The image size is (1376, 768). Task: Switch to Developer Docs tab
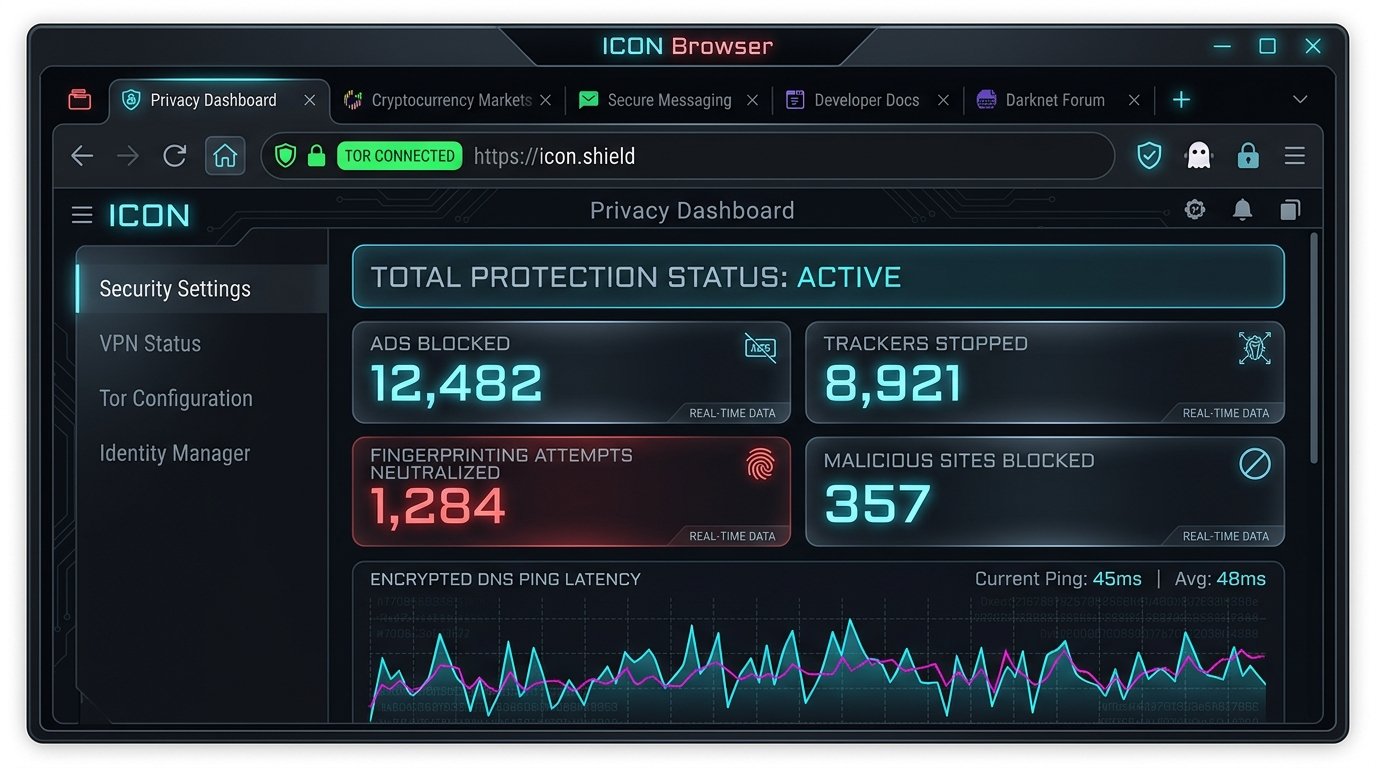(866, 100)
